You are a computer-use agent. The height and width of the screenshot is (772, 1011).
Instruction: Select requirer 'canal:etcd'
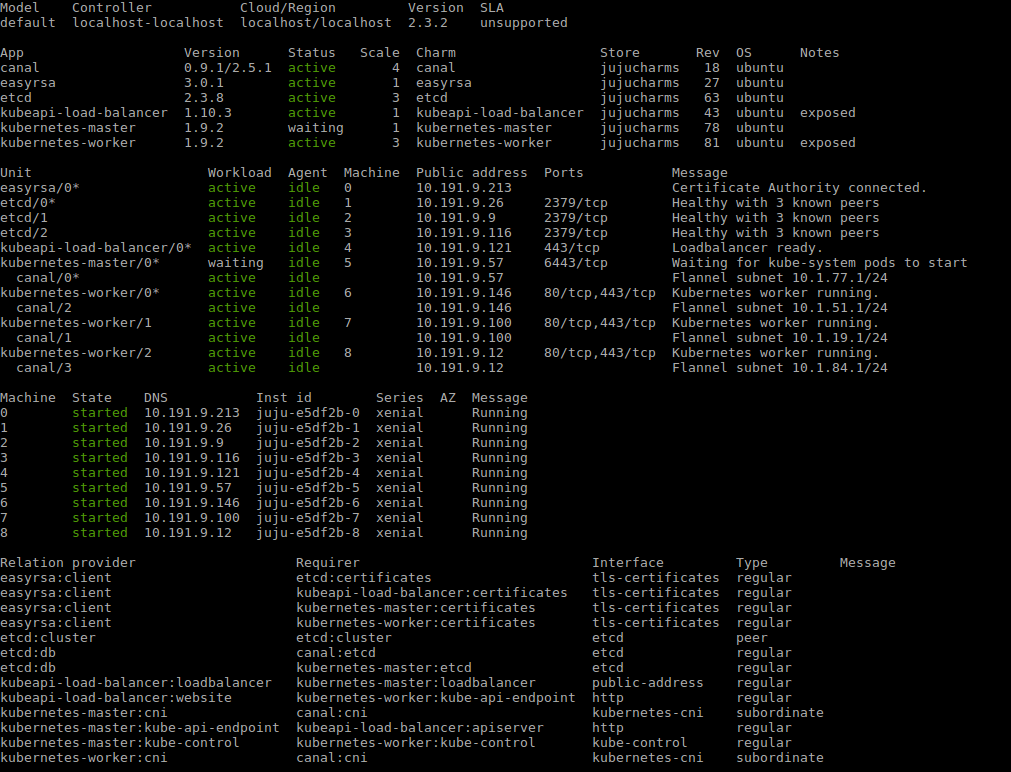[336, 653]
